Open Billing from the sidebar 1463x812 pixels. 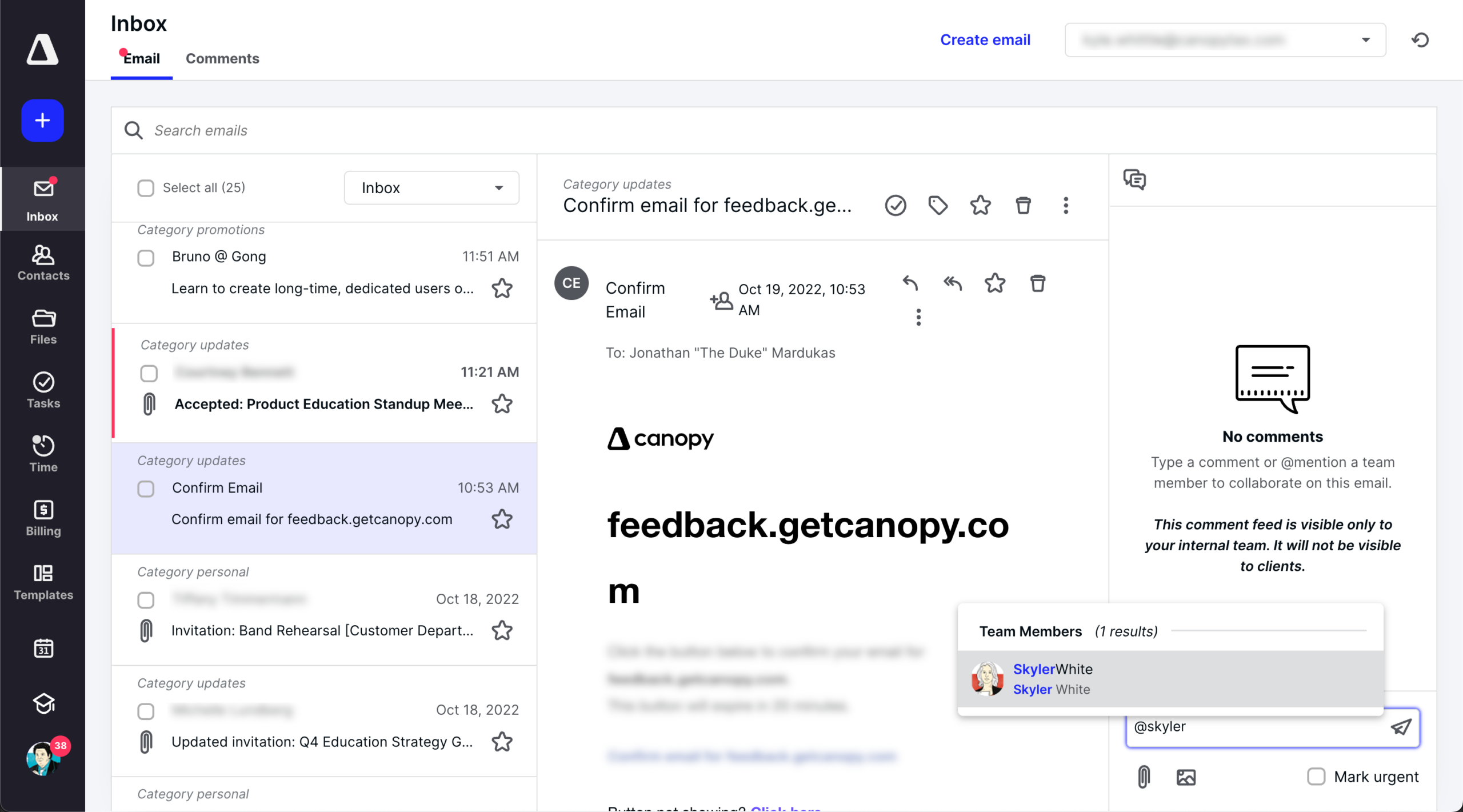(43, 518)
